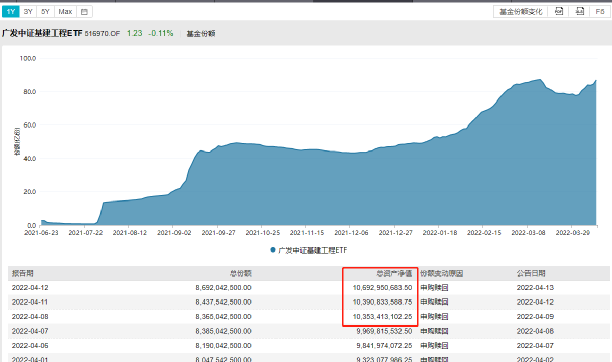
Task: Click 申购赎回 in the 2022-04-08 row
Action: pos(434,317)
